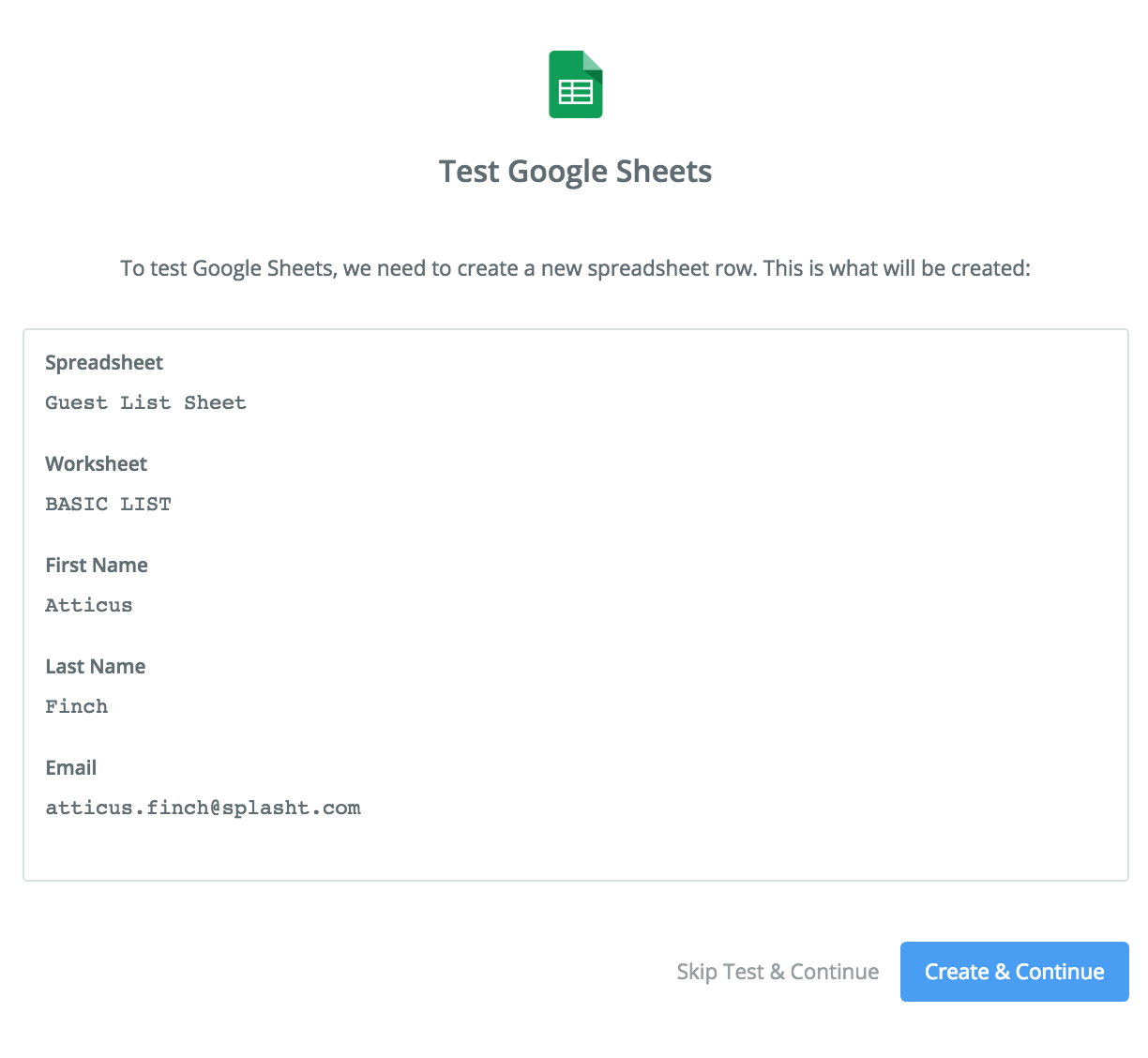The width and height of the screenshot is (1148, 1058).
Task: Click the First Name label
Action: pos(97,565)
